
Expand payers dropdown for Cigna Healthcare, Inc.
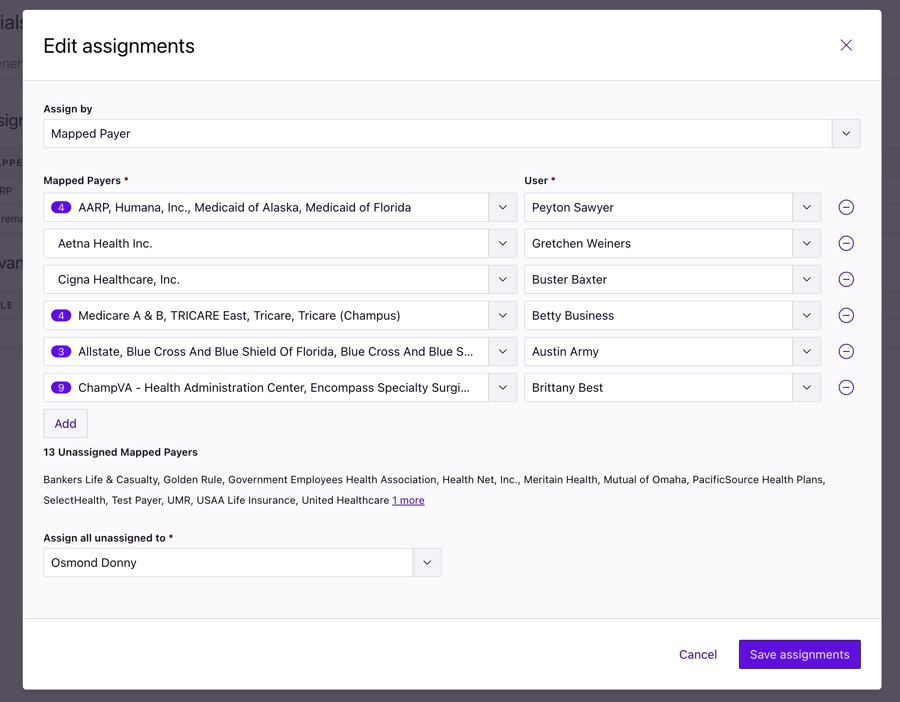502,280
